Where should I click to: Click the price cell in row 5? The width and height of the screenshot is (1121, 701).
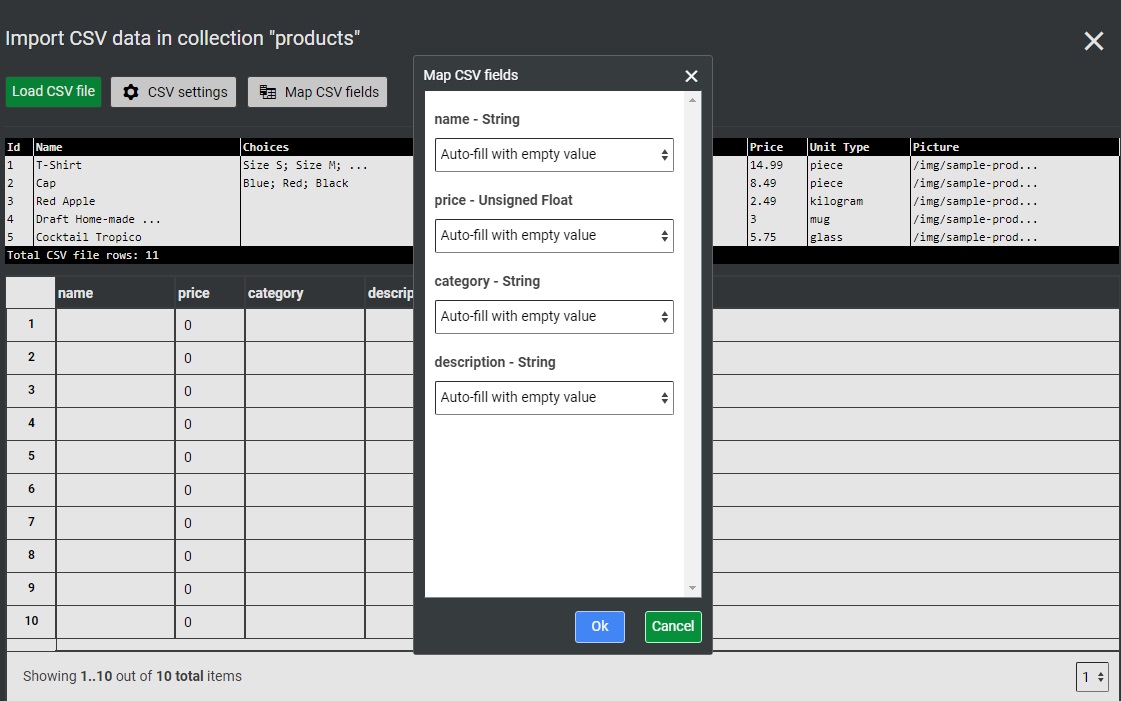pyautogui.click(x=209, y=457)
